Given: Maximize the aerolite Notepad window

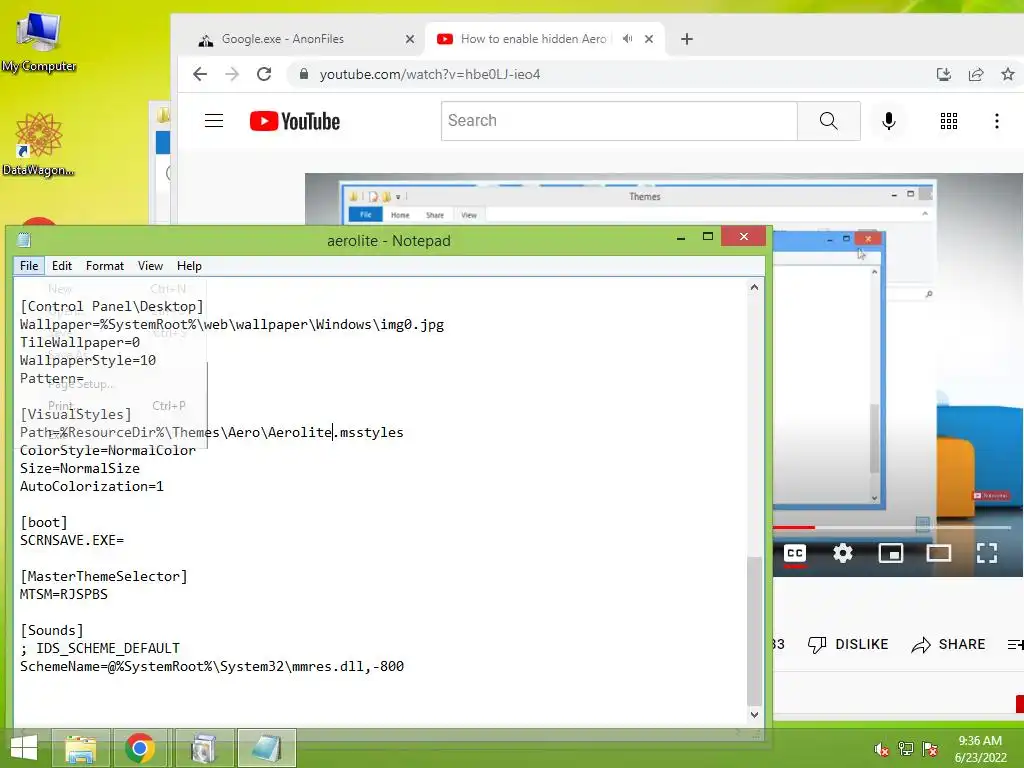Looking at the screenshot, I should [x=708, y=236].
